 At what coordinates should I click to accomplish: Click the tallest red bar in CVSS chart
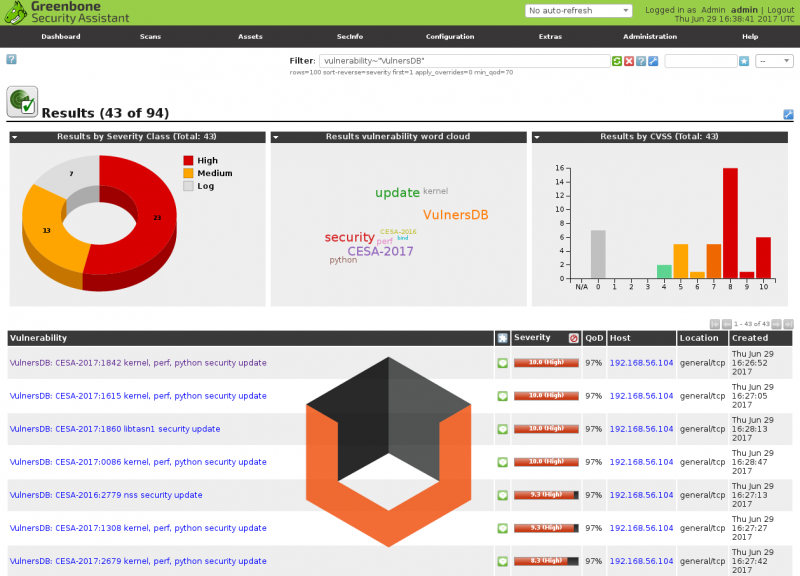tap(730, 222)
